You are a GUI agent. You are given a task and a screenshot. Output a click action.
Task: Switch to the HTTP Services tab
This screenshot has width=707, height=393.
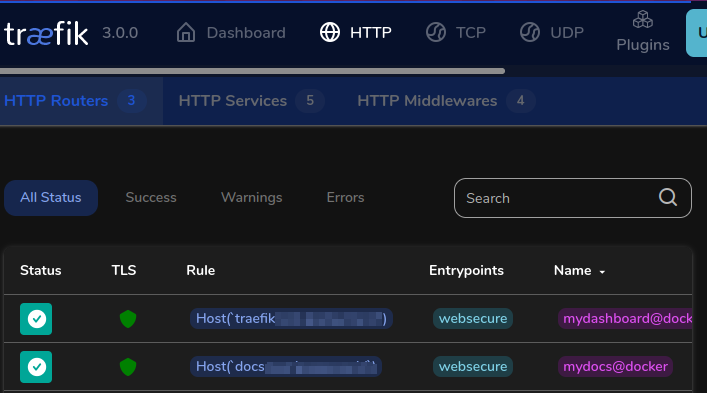(251, 101)
